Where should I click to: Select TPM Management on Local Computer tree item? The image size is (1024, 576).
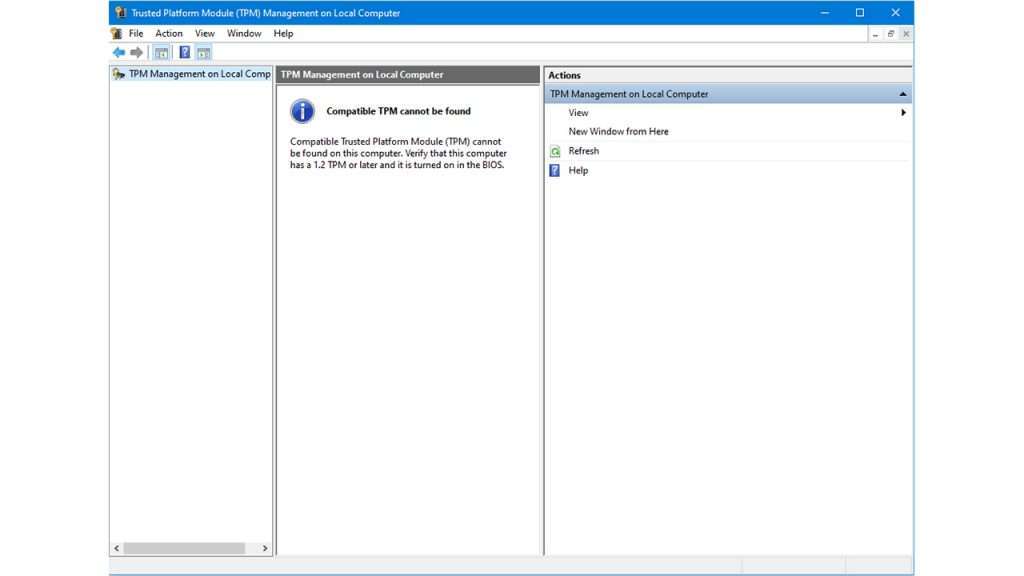199,74
